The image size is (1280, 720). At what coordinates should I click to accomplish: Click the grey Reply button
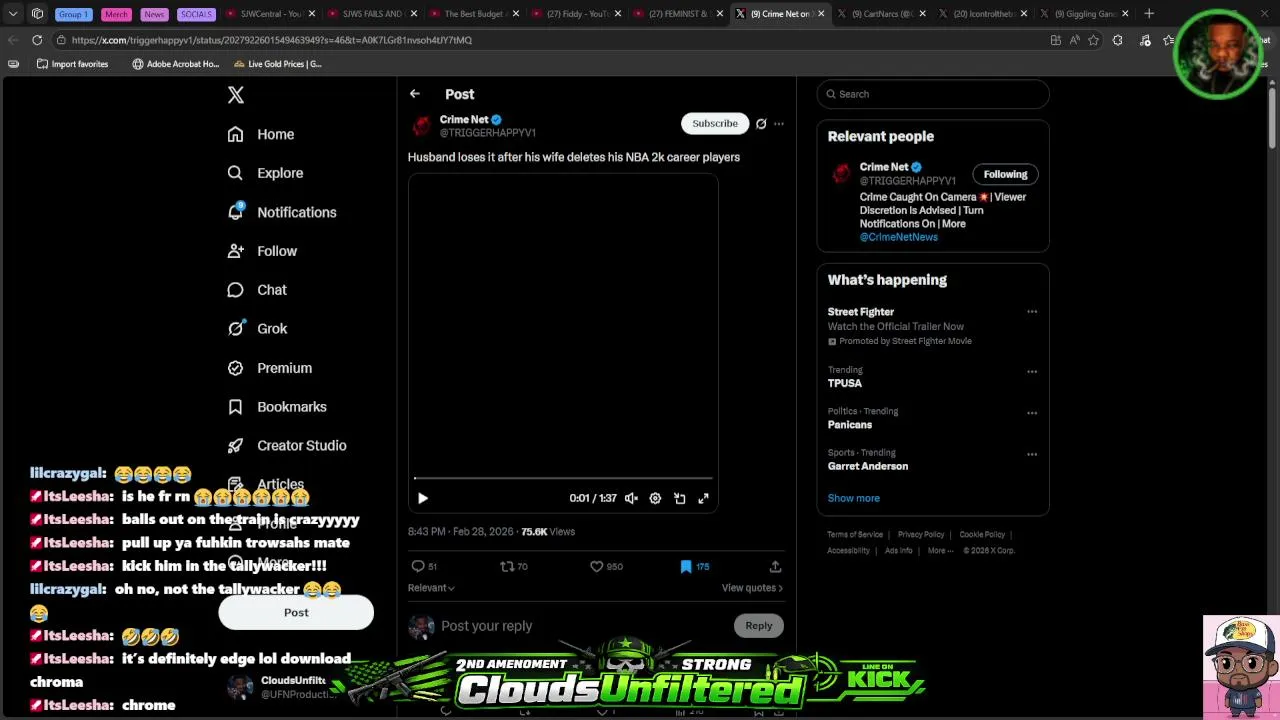click(759, 626)
